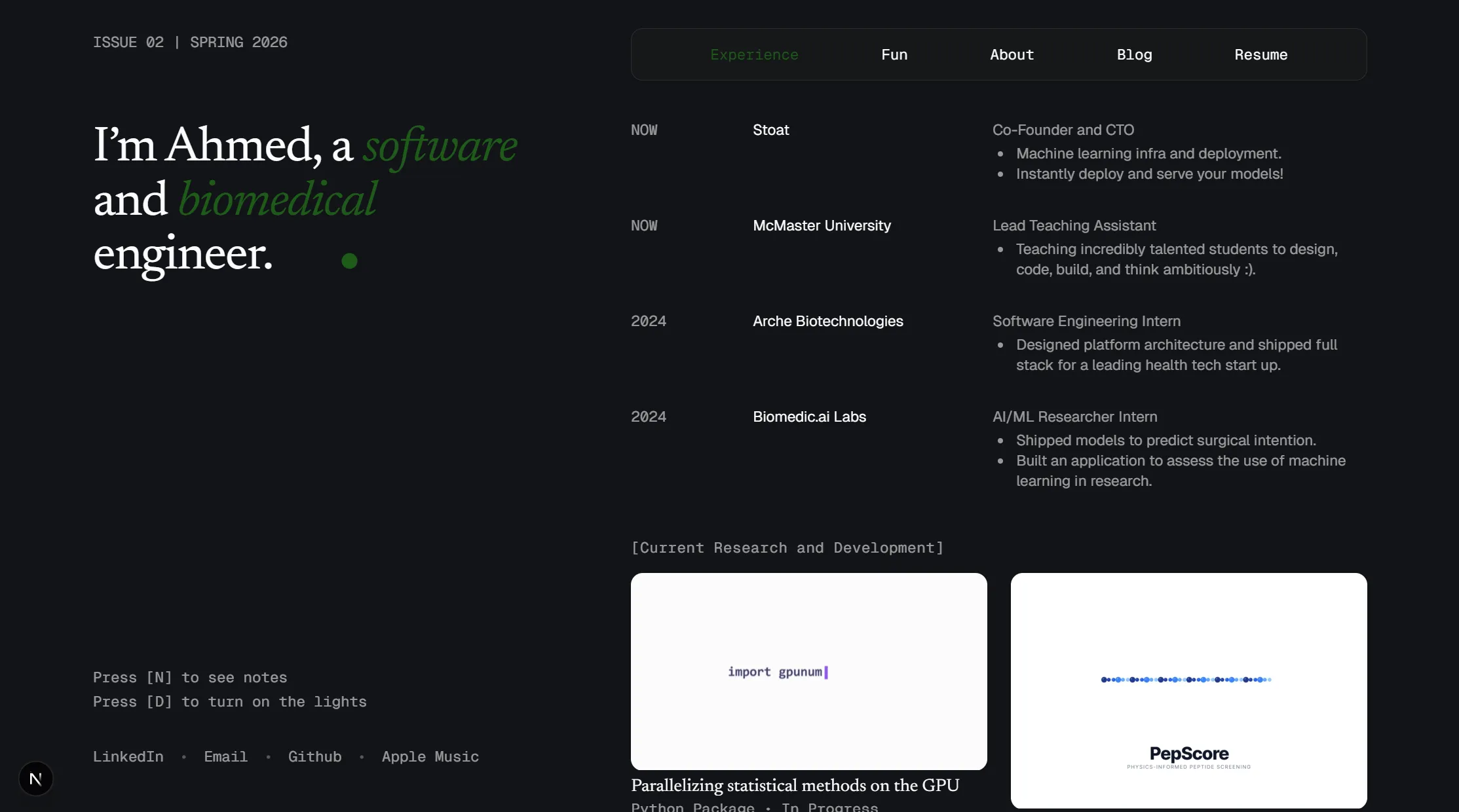
Task: Click "Parallelizing statistical methods on the GPU" title
Action: pyautogui.click(x=795, y=785)
